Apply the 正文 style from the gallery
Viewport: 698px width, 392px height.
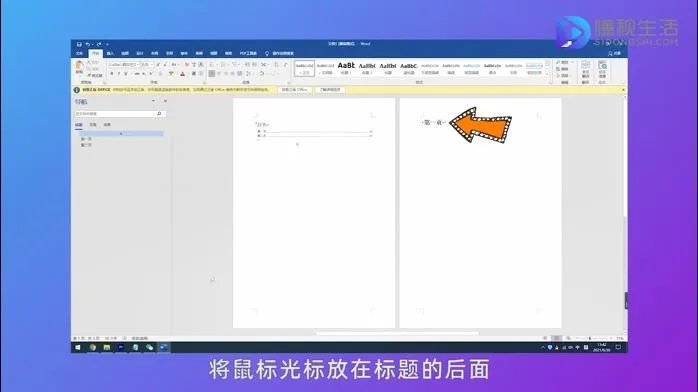tap(304, 68)
